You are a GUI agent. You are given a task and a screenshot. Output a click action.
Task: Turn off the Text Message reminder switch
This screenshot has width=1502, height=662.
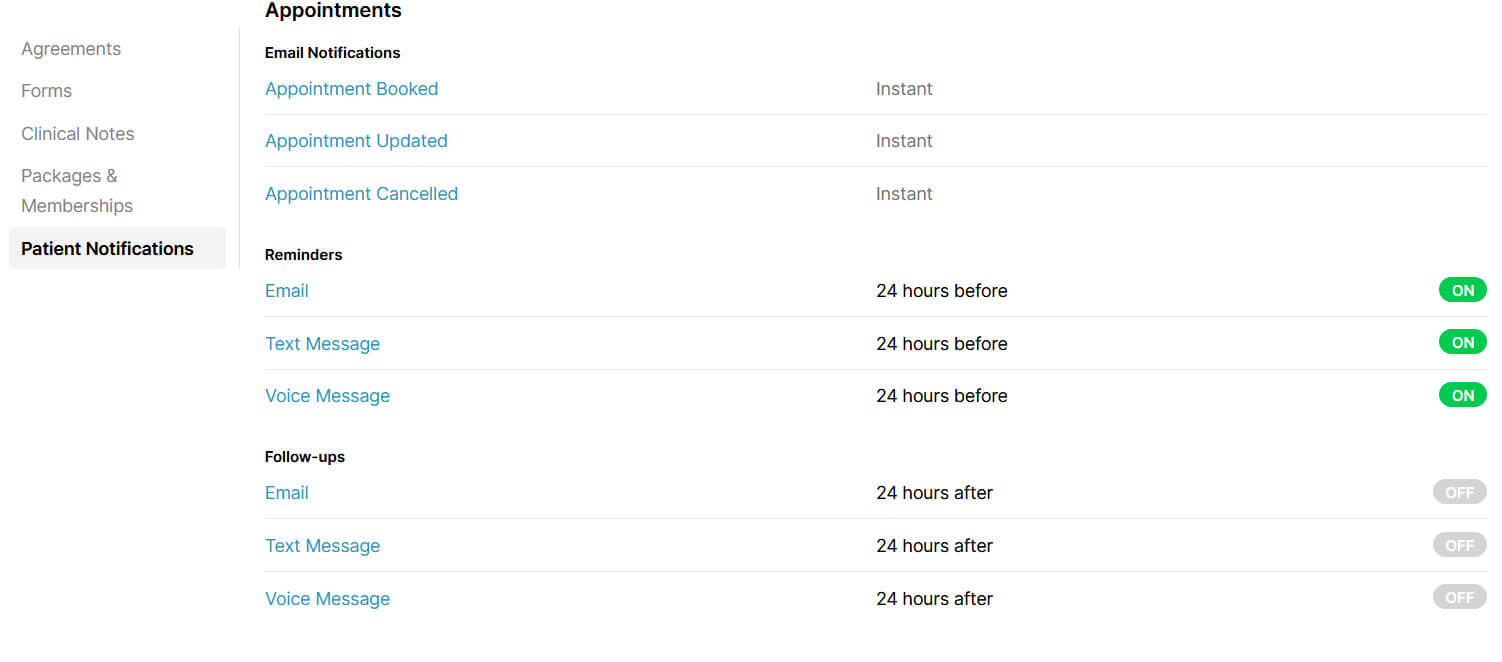pyautogui.click(x=1462, y=342)
